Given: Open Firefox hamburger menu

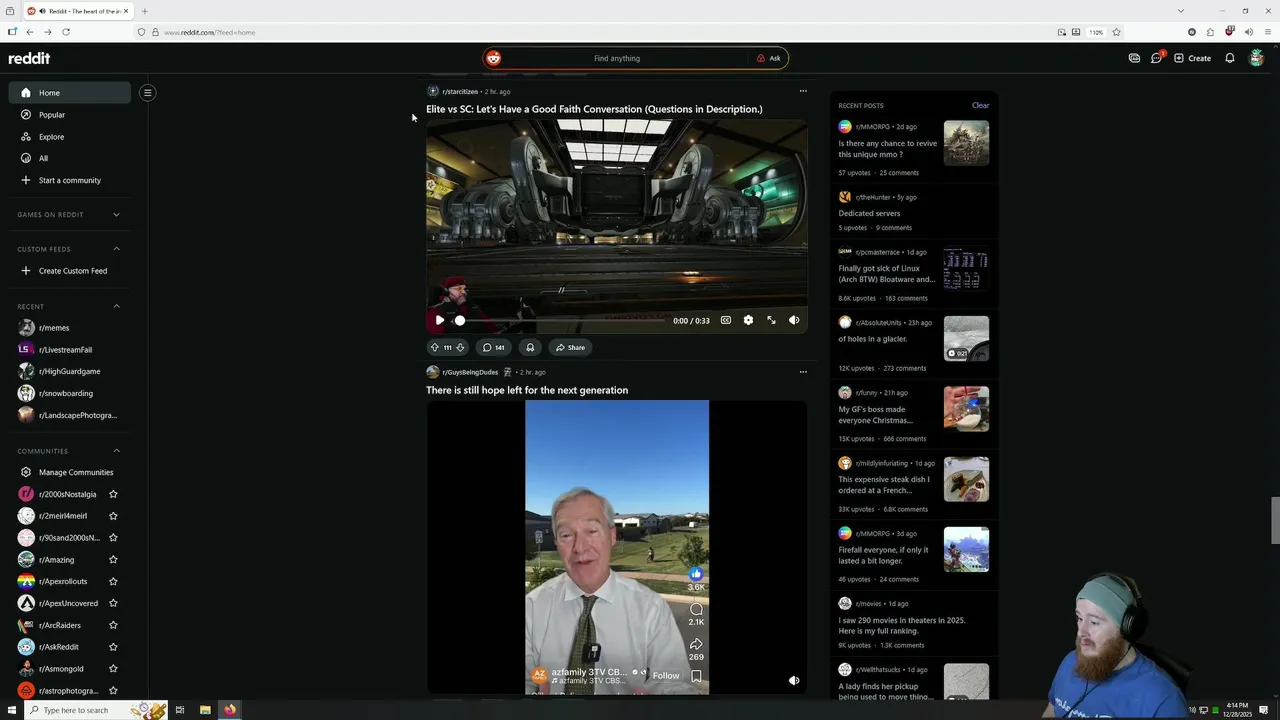Looking at the screenshot, I should 1267,32.
